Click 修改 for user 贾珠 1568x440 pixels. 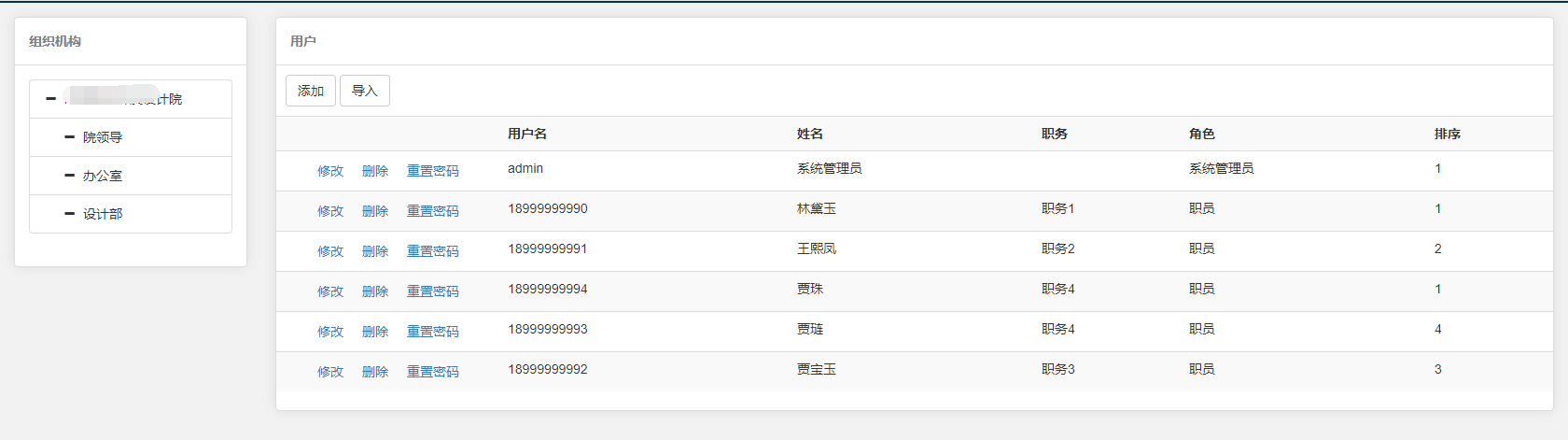click(x=330, y=291)
